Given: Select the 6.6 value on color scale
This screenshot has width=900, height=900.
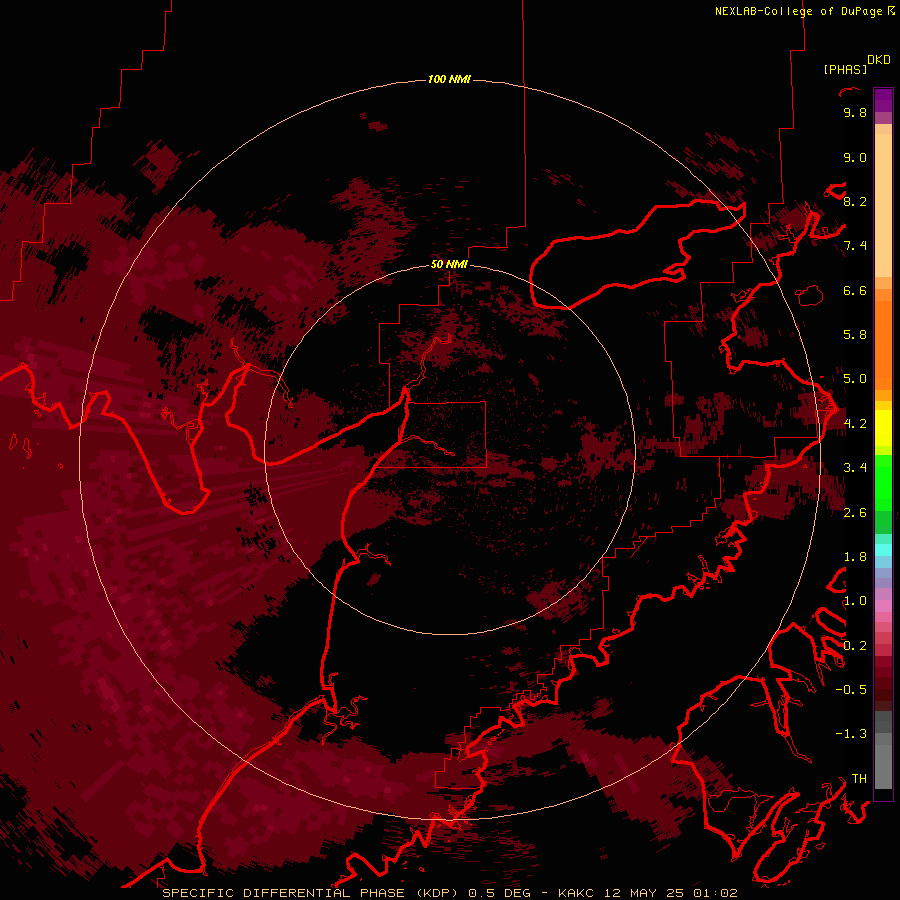Looking at the screenshot, I should 855,290.
